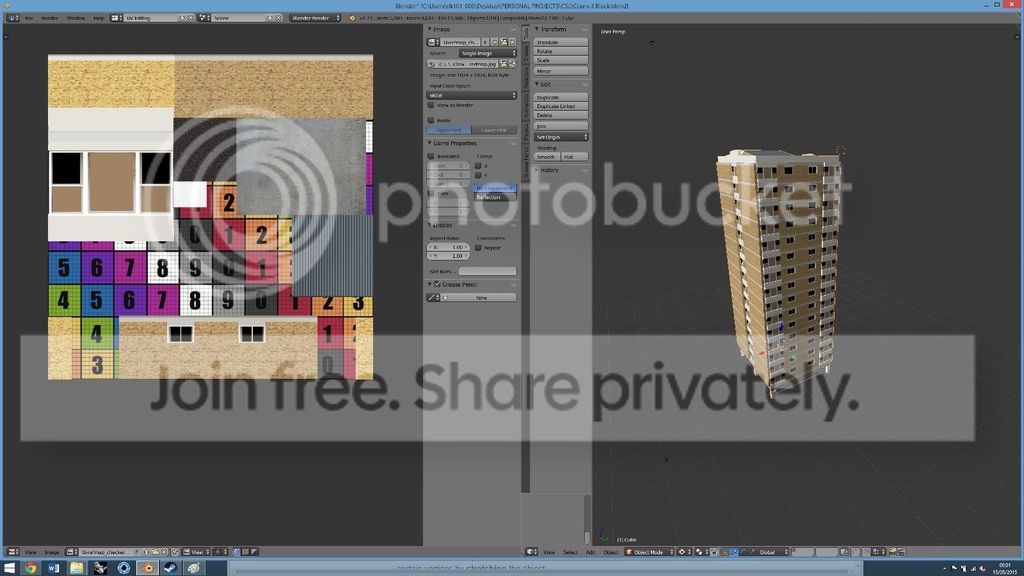This screenshot has width=1024, height=576.
Task: Open the Set Origin dropdown
Action: [x=561, y=137]
